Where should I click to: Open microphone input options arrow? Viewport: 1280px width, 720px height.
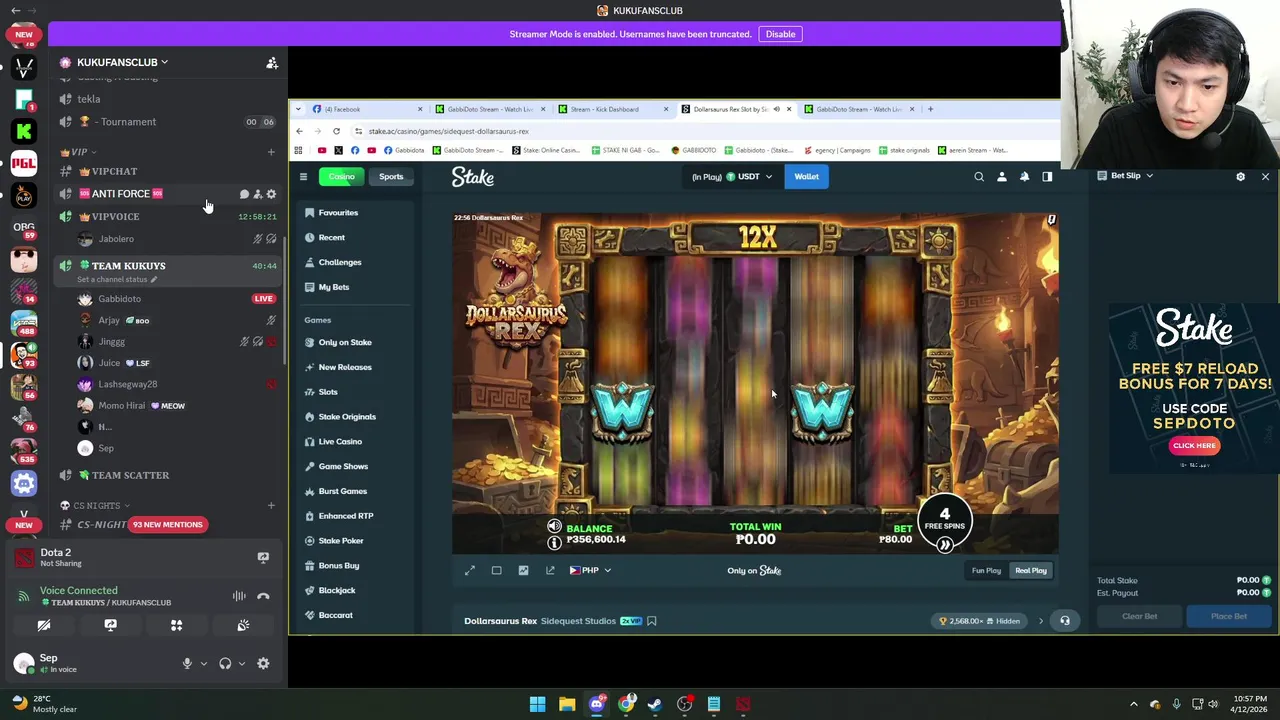click(204, 663)
